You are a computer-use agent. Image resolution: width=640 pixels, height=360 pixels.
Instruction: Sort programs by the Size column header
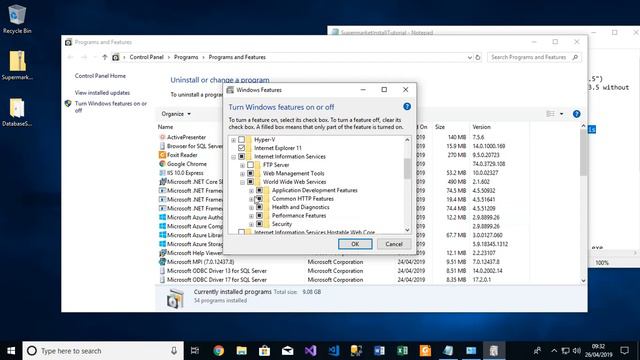440,127
